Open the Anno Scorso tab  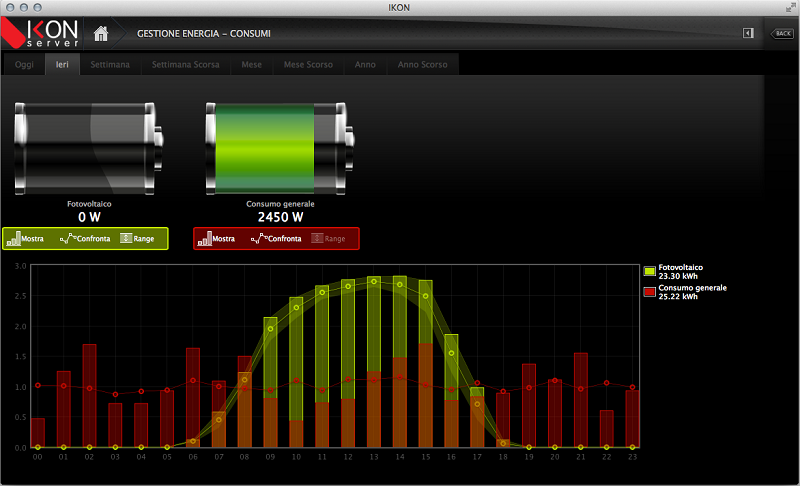coord(422,64)
